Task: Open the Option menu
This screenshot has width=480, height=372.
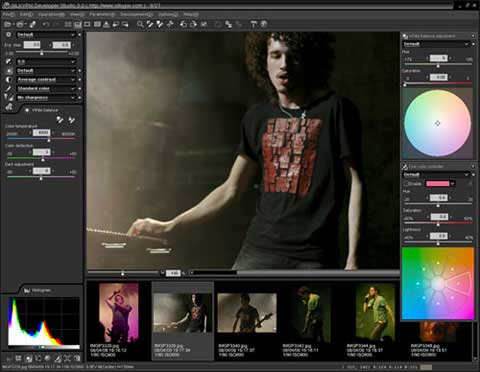Action: 168,15
